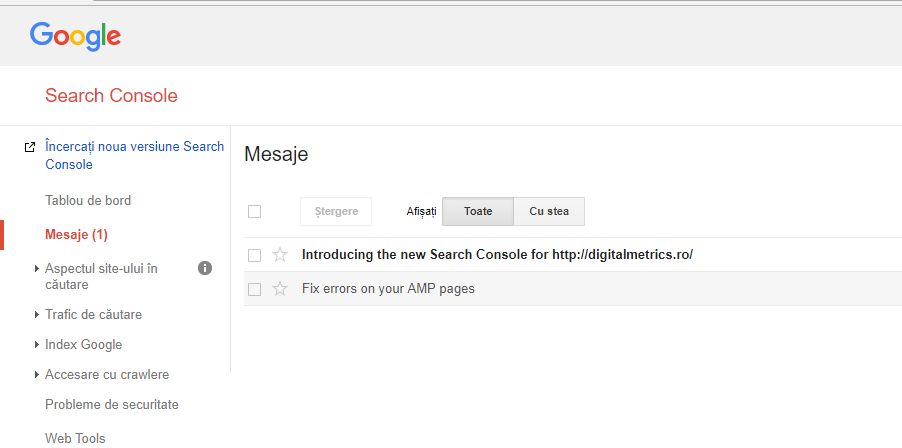The width and height of the screenshot is (902, 448).
Task: Click the Search Console title heading
Action: tap(111, 96)
